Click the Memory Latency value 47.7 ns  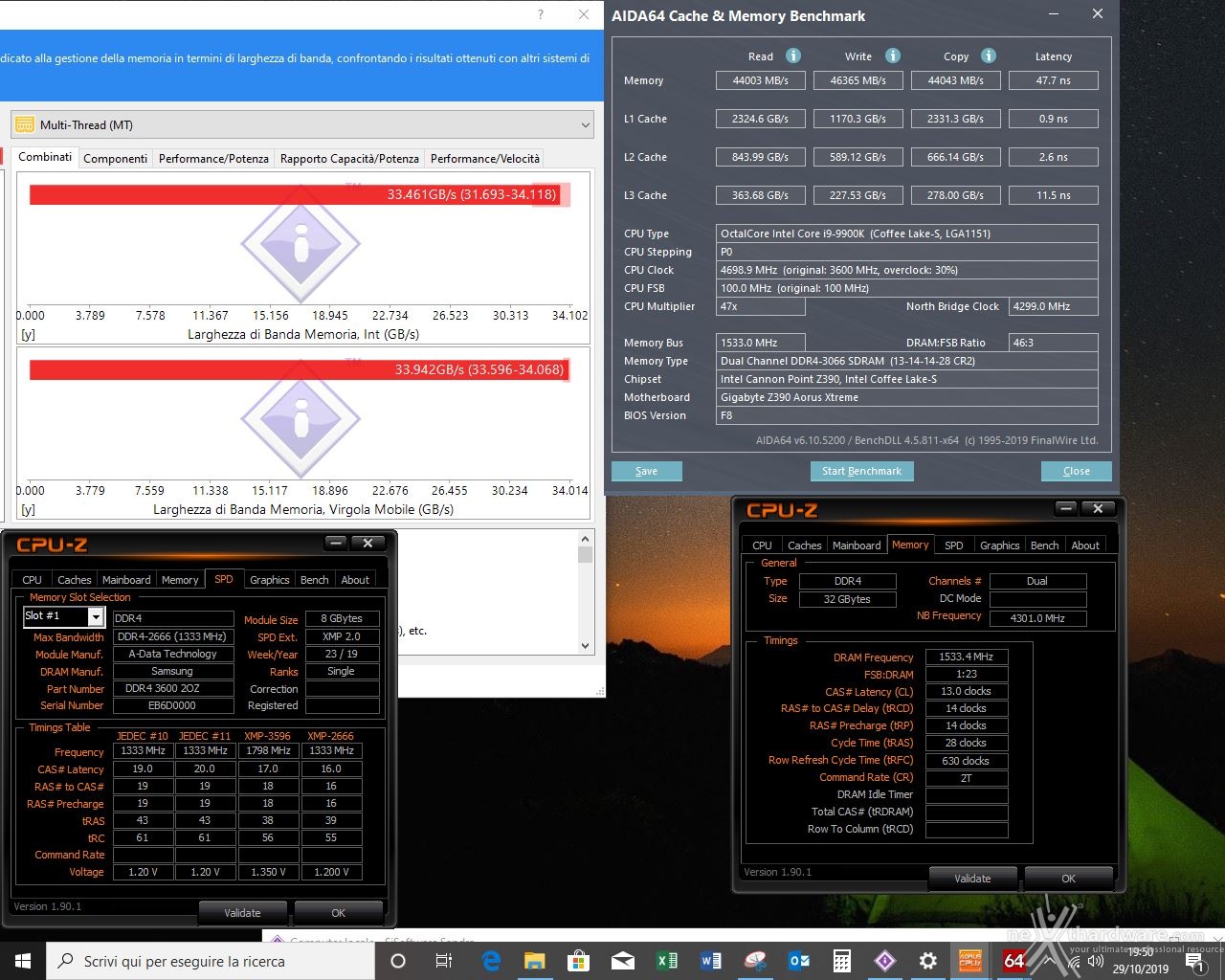(1054, 80)
